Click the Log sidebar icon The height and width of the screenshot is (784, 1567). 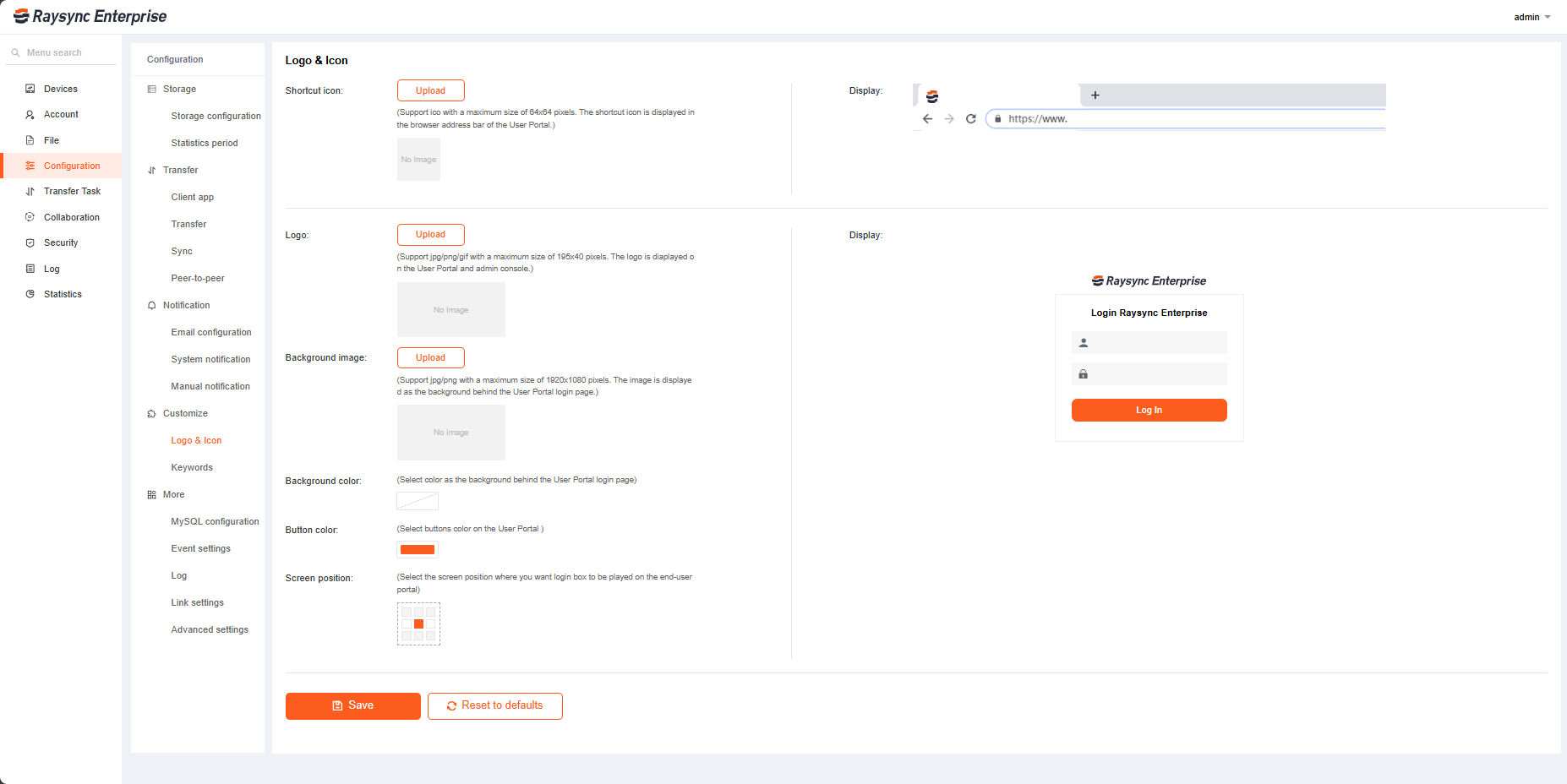30,269
